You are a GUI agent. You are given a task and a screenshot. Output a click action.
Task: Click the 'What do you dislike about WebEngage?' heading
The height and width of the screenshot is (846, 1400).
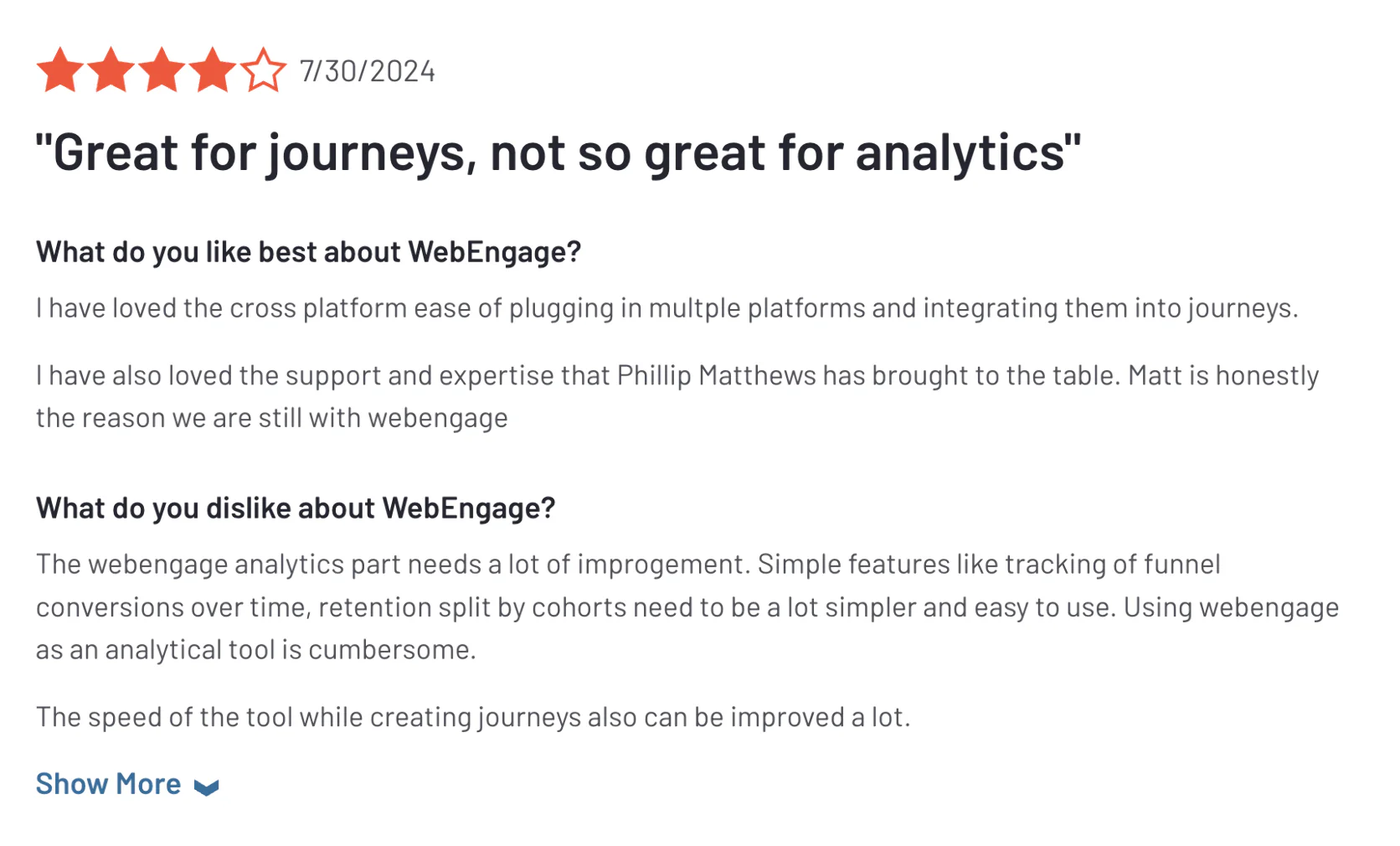tap(296, 508)
